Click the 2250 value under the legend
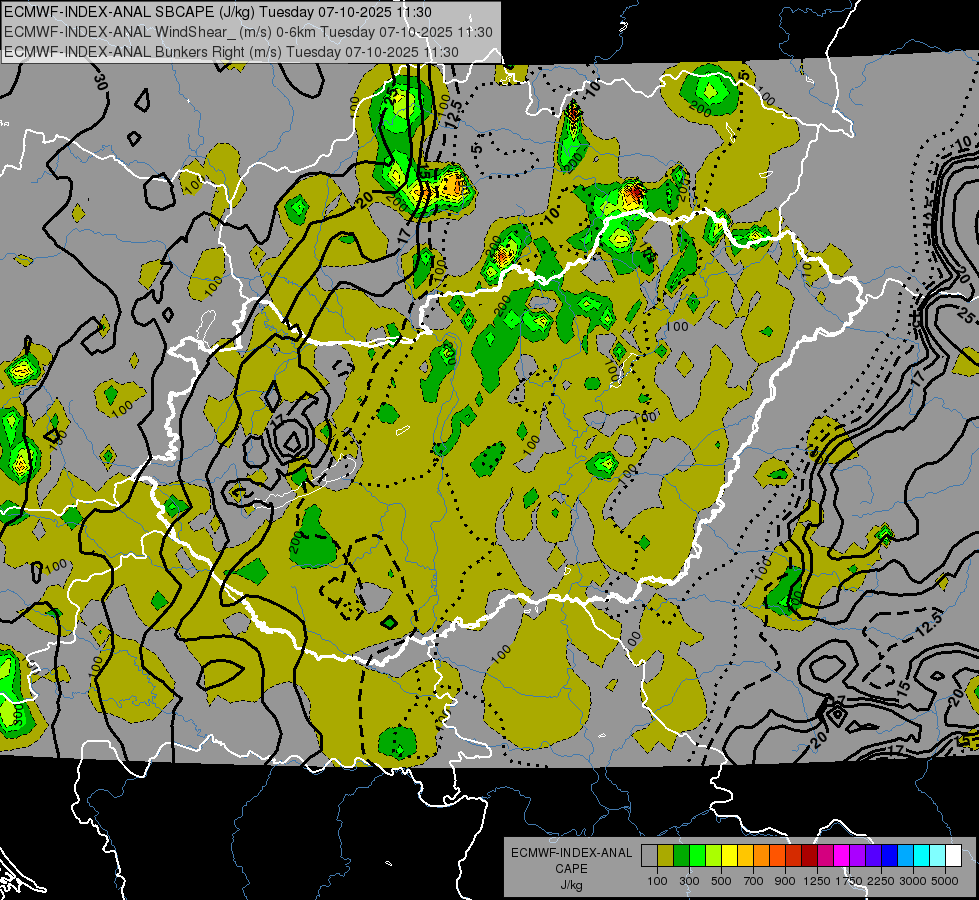This screenshot has width=979, height=900. pos(881,881)
